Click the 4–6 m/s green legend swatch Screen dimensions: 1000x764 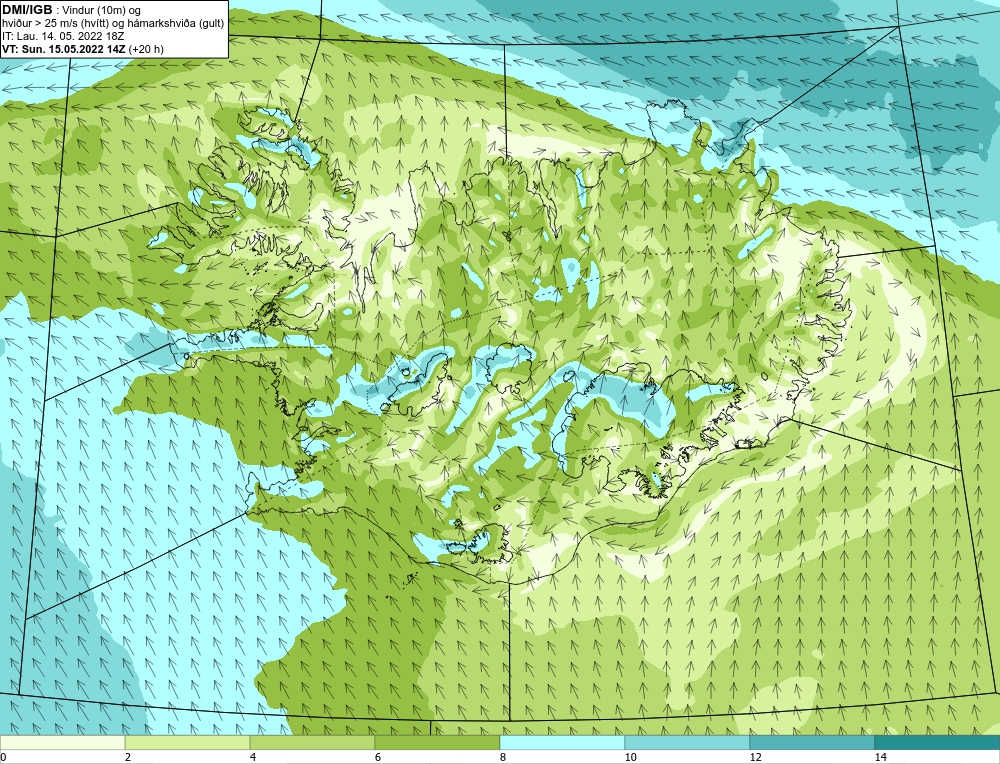(312, 742)
